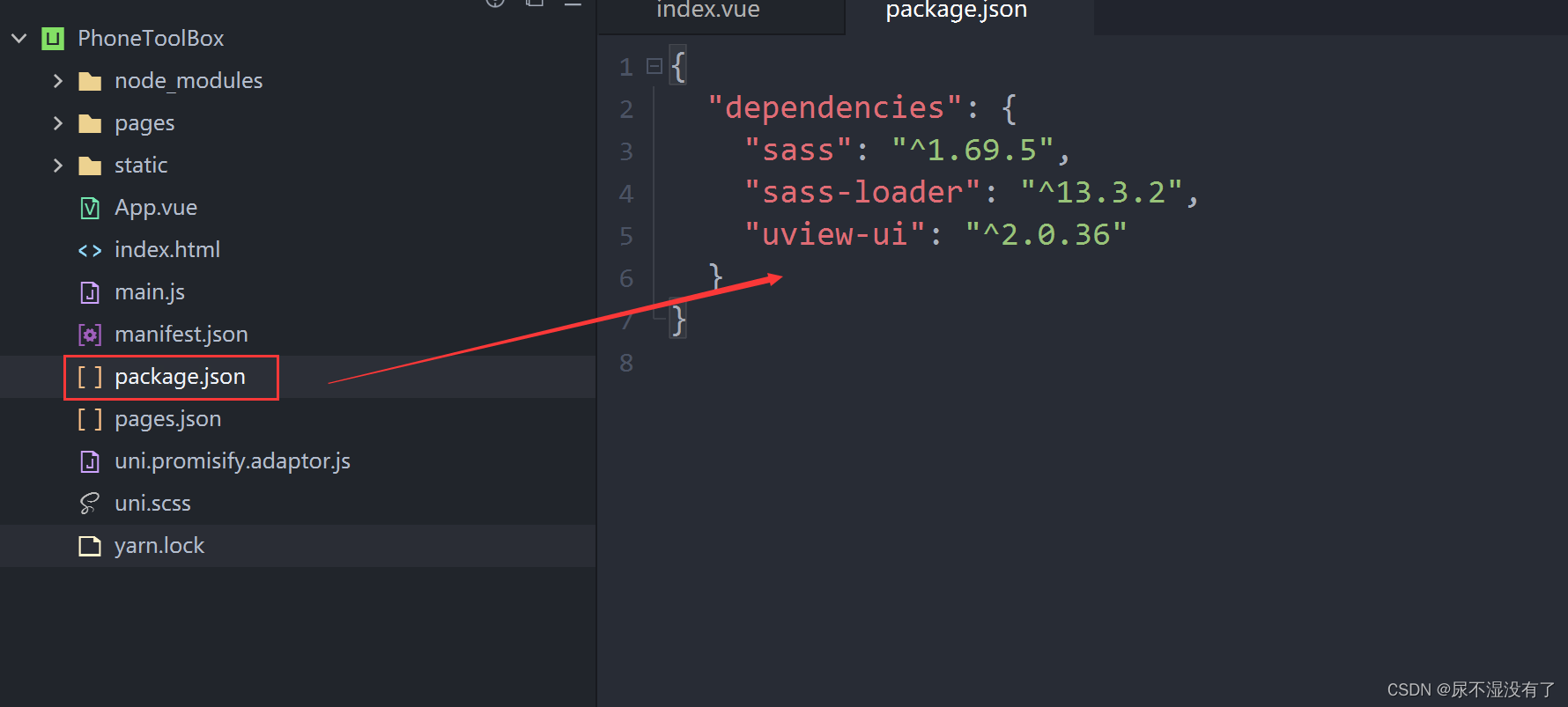
Task: Click the "sass" key on line 3
Action: [x=798, y=150]
